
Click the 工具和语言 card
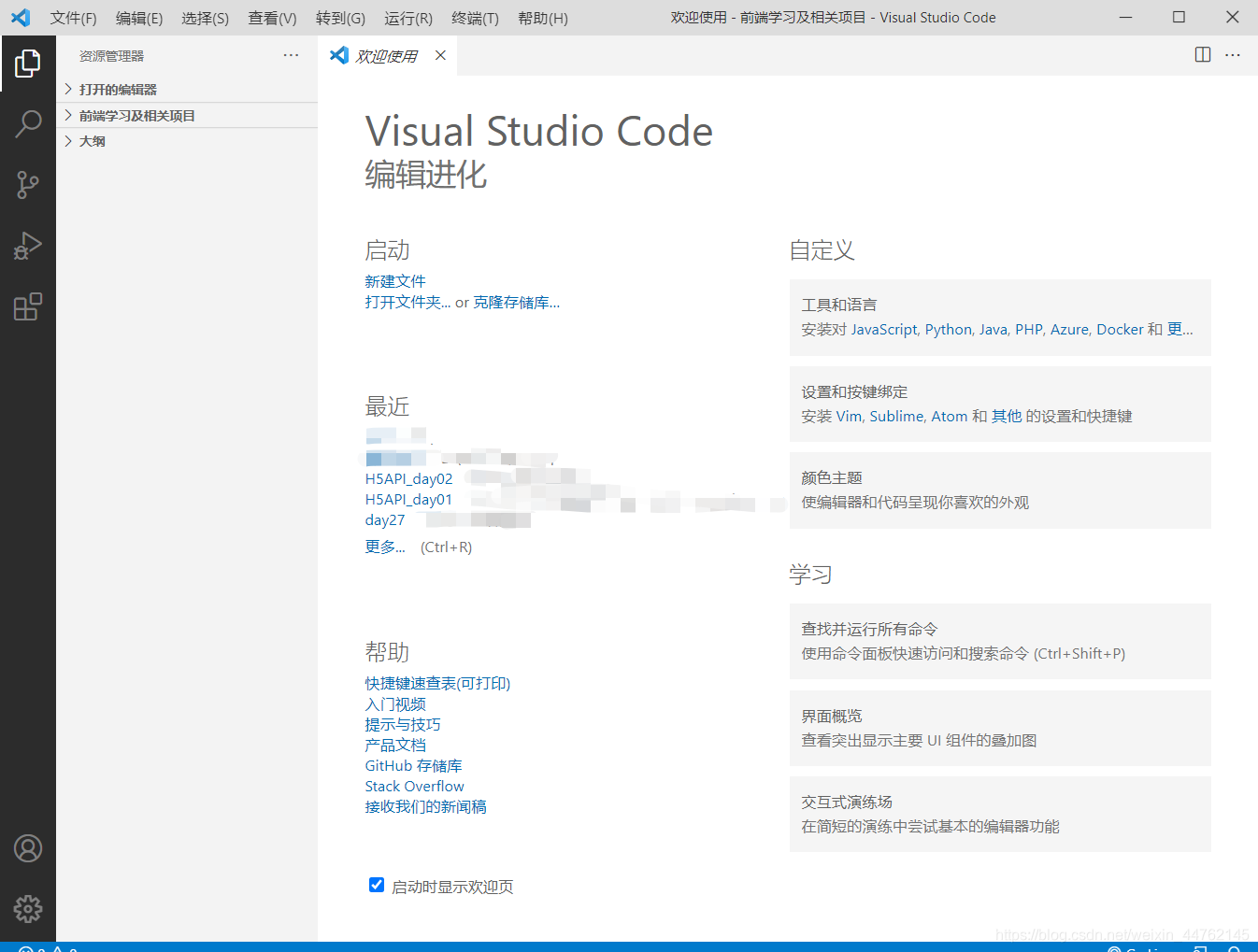(1000, 318)
